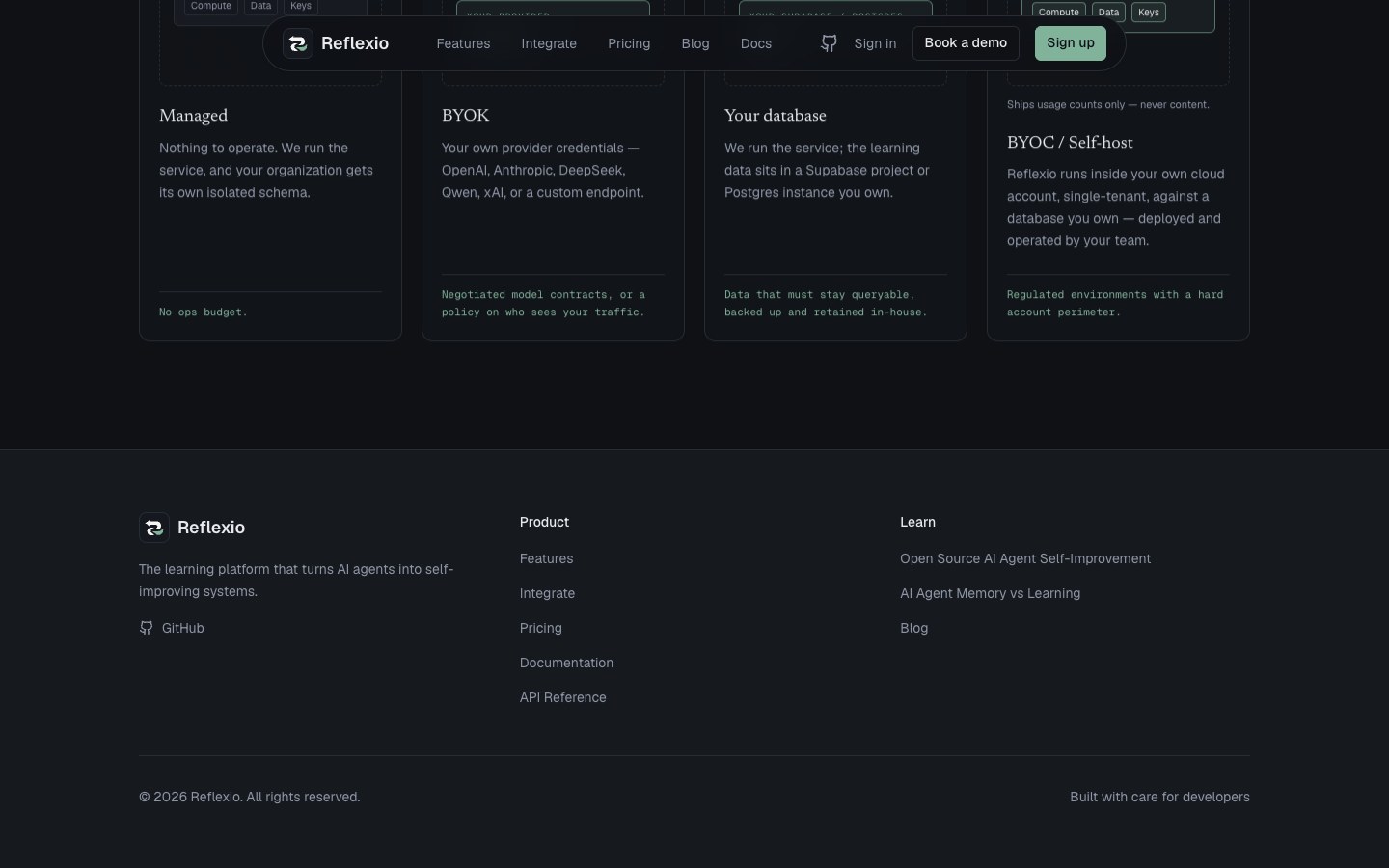Click the Data tag above BYOC / Self-host
Screen dimensions: 1389x868
tap(1108, 13)
